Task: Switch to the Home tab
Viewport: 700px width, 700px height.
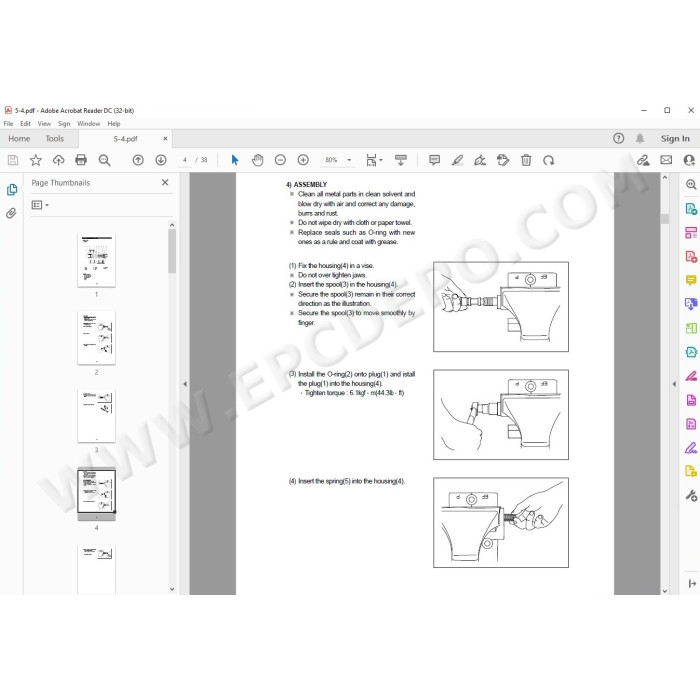Action: click(x=19, y=139)
